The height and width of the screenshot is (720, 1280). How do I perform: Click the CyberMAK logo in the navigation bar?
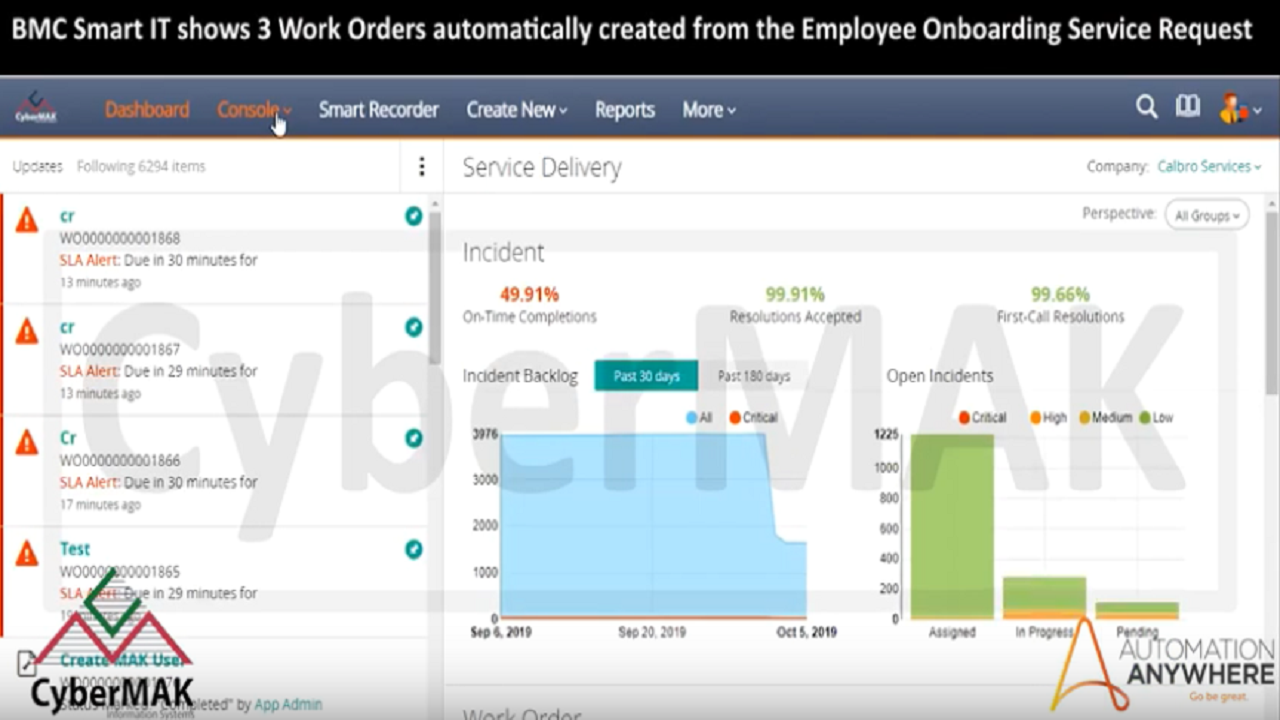click(x=36, y=108)
